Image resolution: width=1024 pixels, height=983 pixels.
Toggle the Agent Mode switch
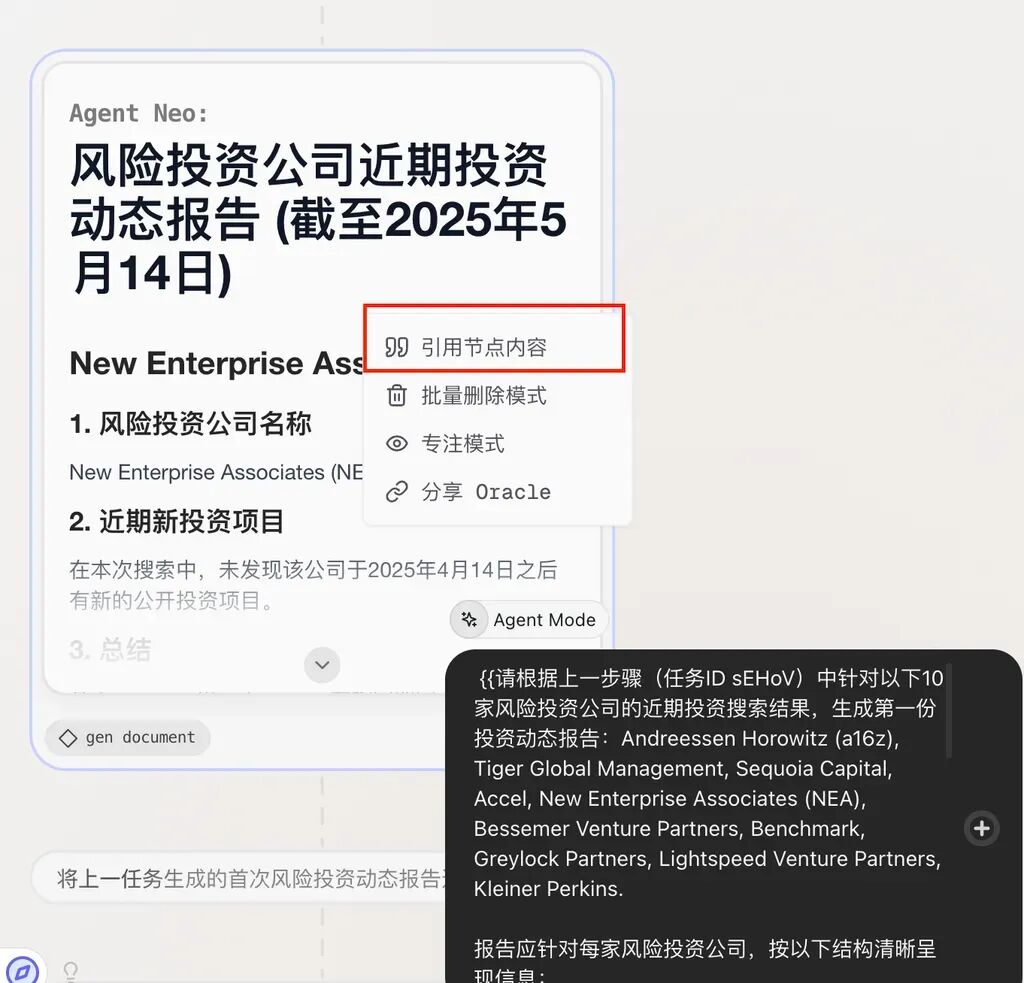click(529, 619)
